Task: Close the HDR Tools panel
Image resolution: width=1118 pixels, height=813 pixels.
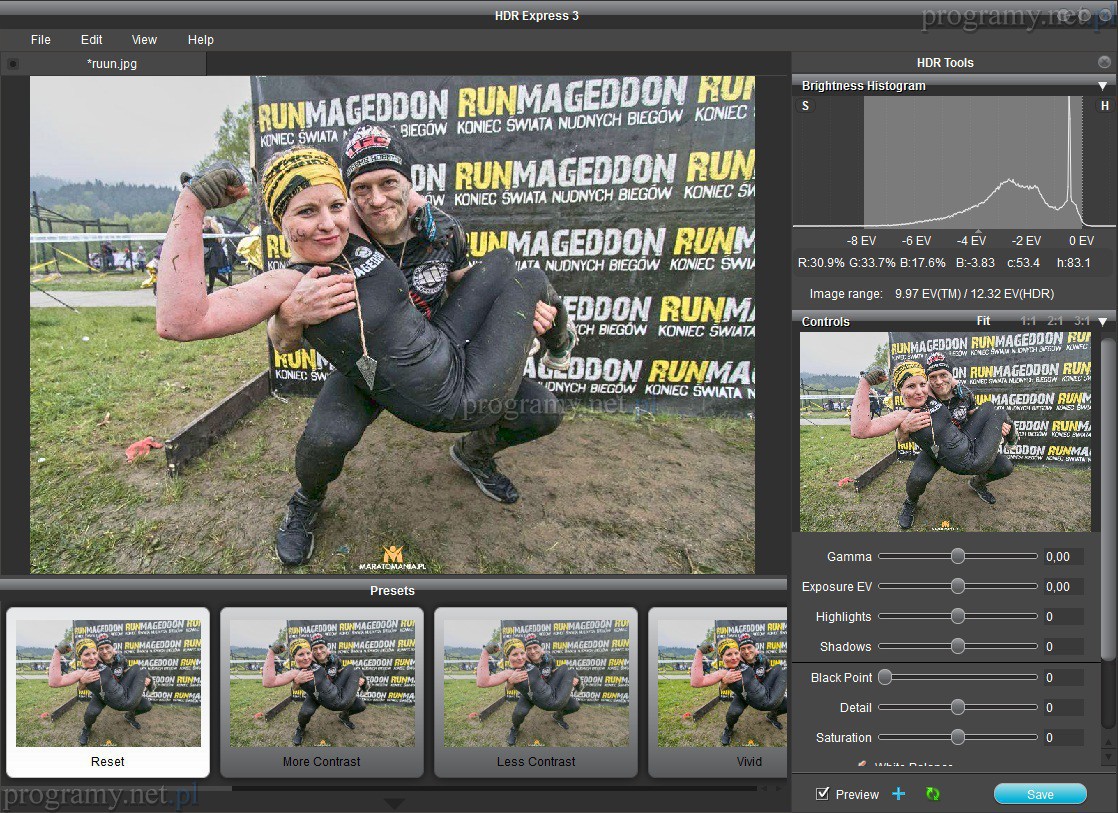Action: click(1104, 62)
